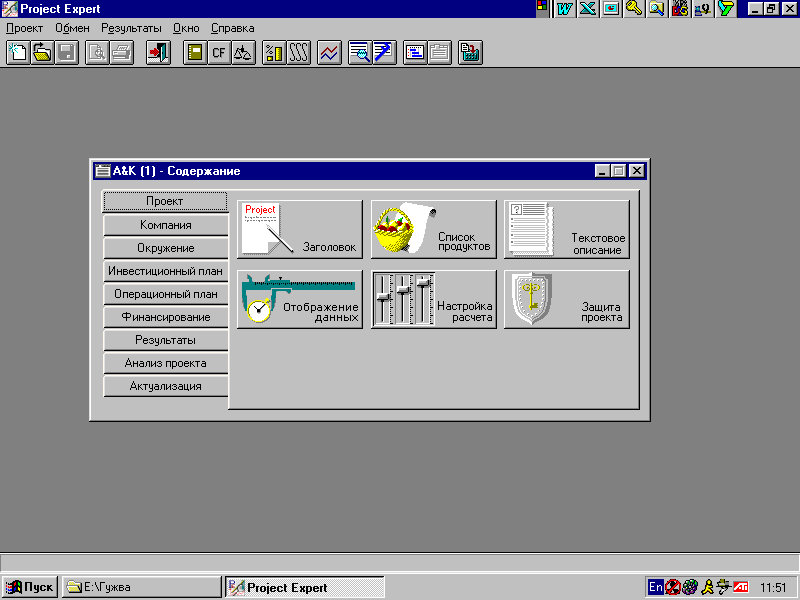Open the Проект menu
The width and height of the screenshot is (800, 600).
[24, 29]
